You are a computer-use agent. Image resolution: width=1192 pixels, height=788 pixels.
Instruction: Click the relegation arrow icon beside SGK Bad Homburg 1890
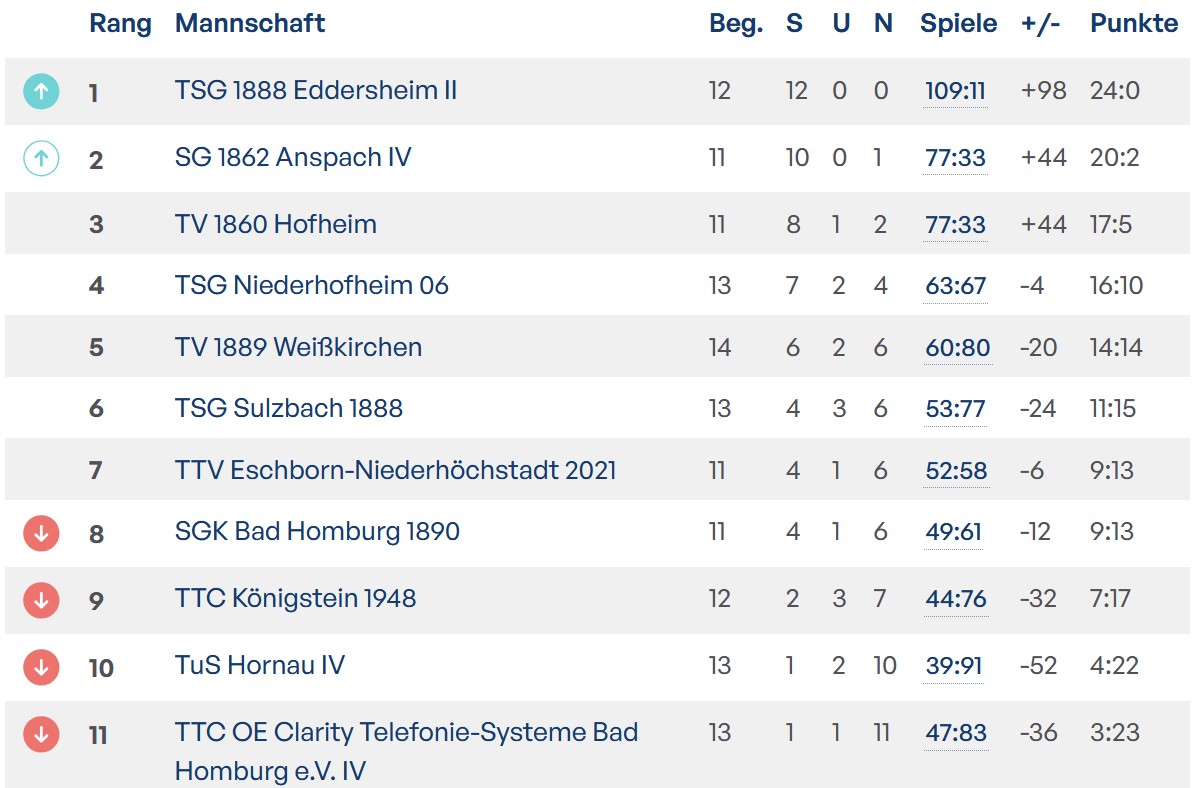[41, 533]
